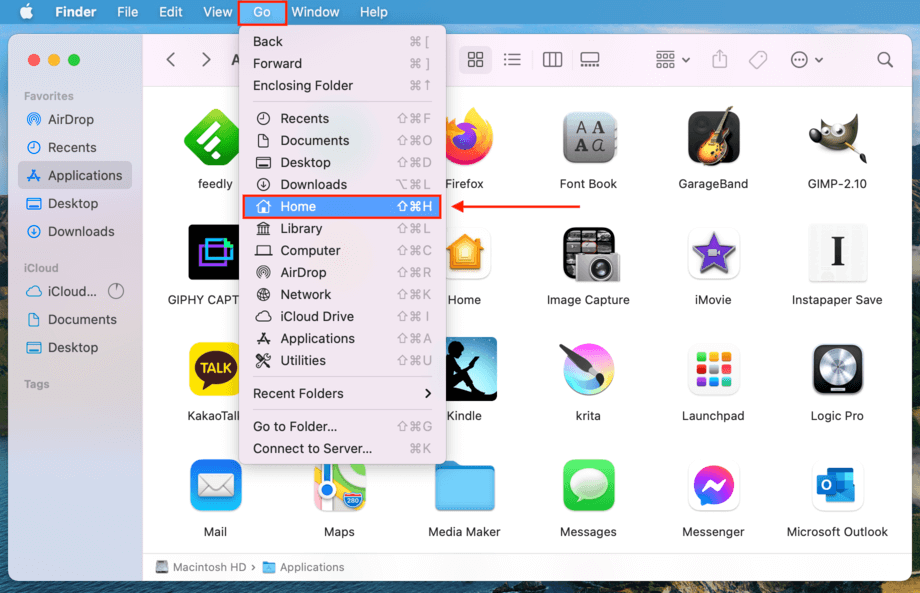
Task: Click Applications in the path bar
Action: (x=303, y=567)
